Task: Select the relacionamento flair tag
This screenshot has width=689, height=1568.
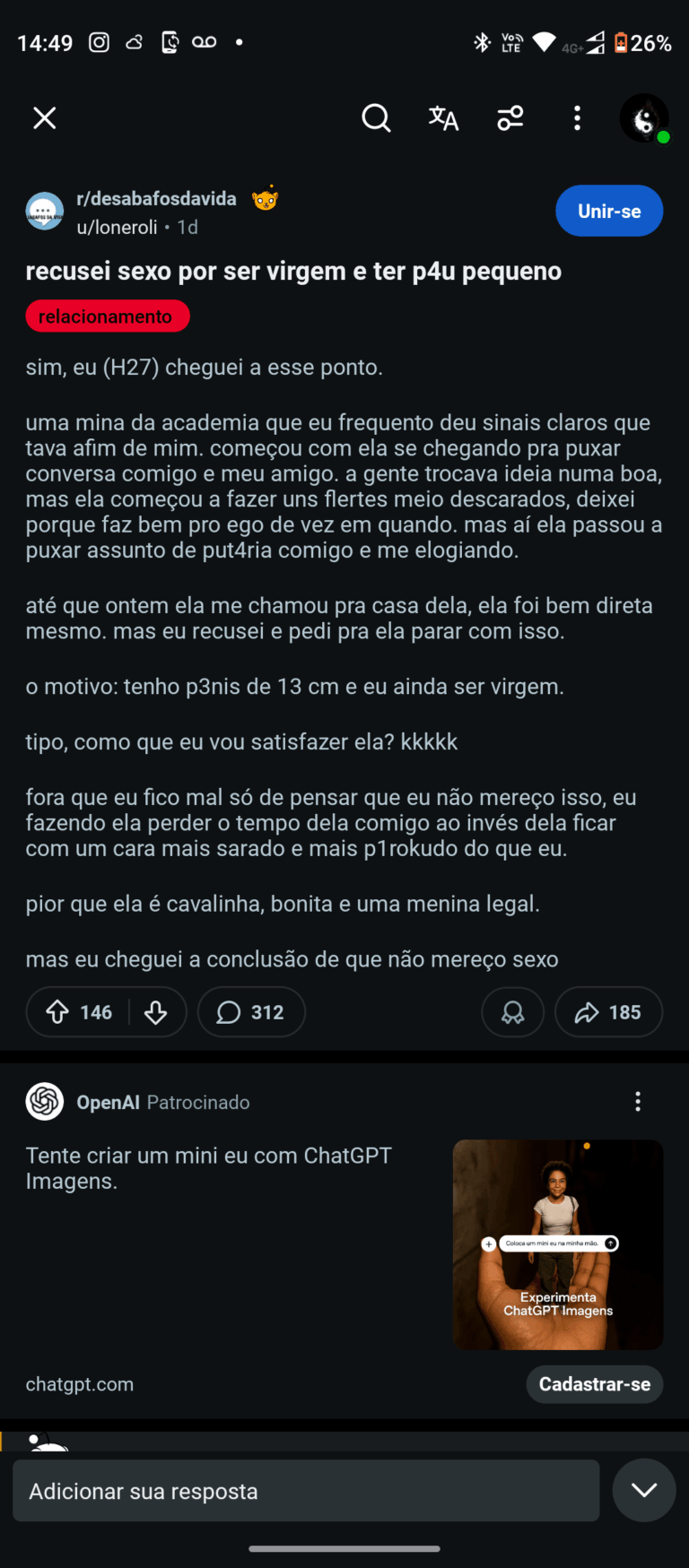Action: tap(108, 316)
